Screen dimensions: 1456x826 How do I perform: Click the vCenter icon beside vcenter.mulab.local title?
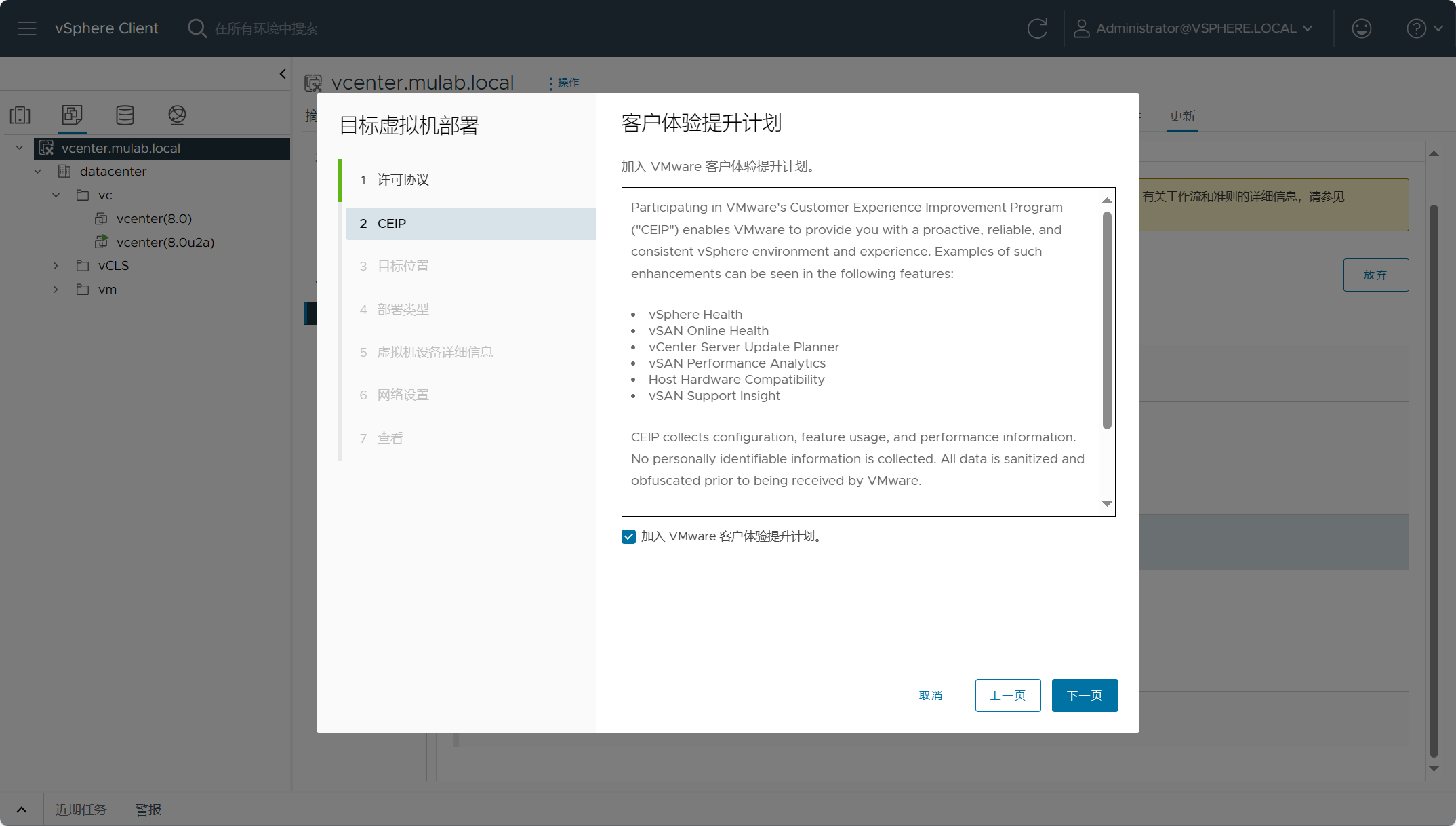click(313, 83)
